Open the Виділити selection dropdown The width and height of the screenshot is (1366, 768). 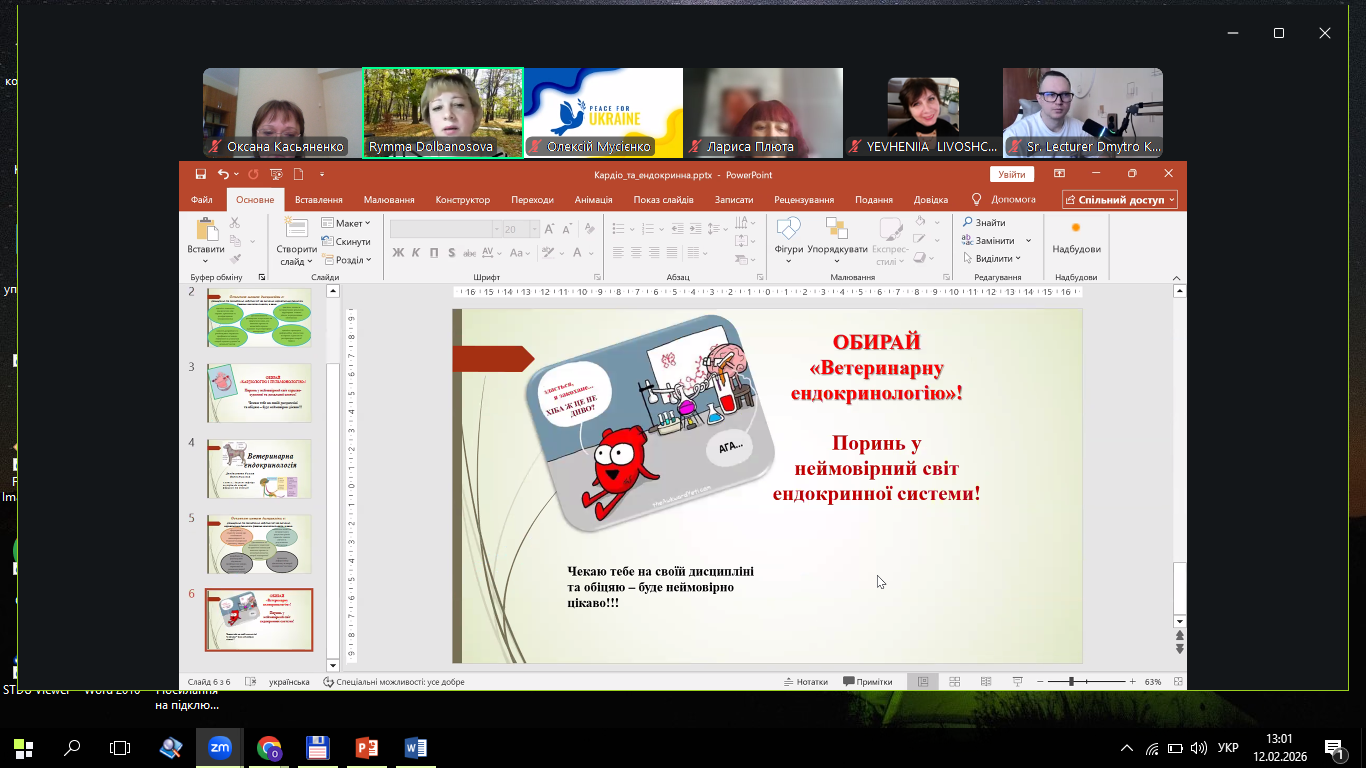[x=994, y=259]
